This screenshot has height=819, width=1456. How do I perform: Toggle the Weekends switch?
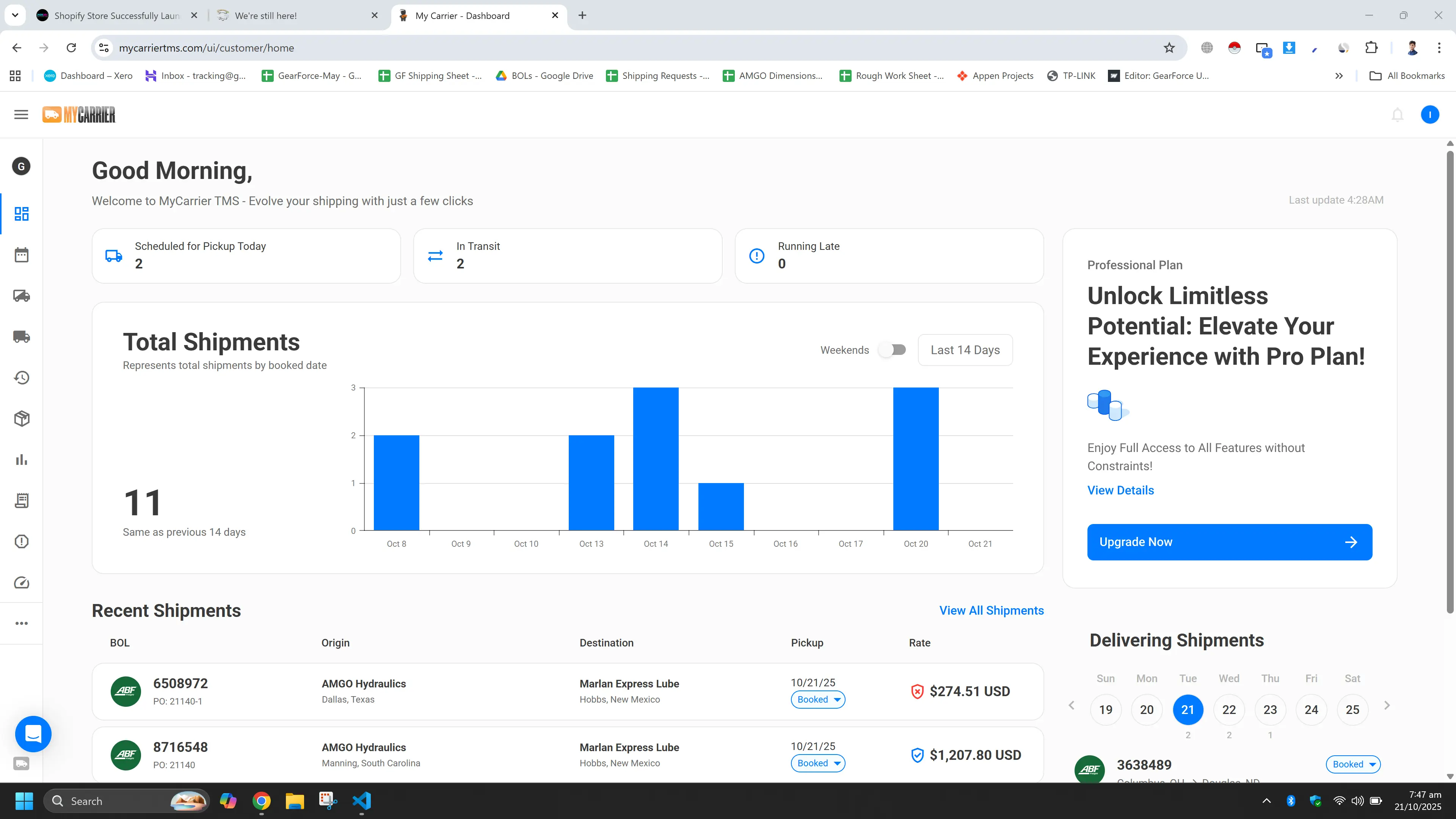coord(893,350)
